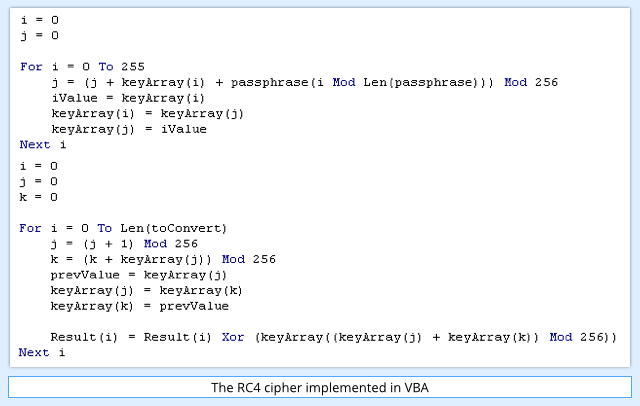Click the line "k = 0"
Image resolution: width=640 pixels, height=406 pixels.
39,197
